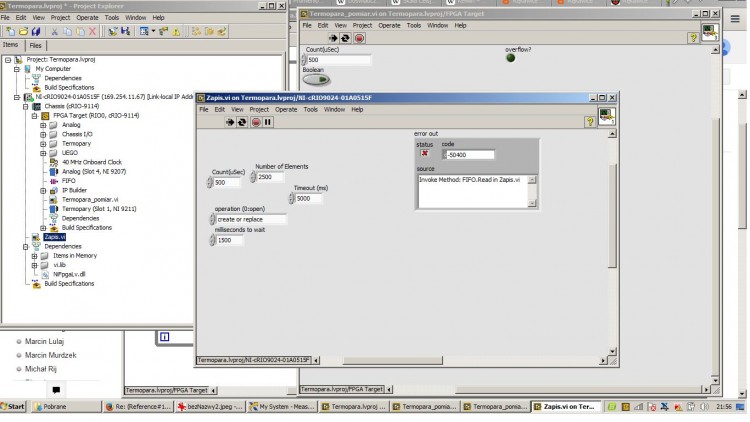The width and height of the screenshot is (750, 422).
Task: Click the red Delete X icon
Action: [x=92, y=32]
